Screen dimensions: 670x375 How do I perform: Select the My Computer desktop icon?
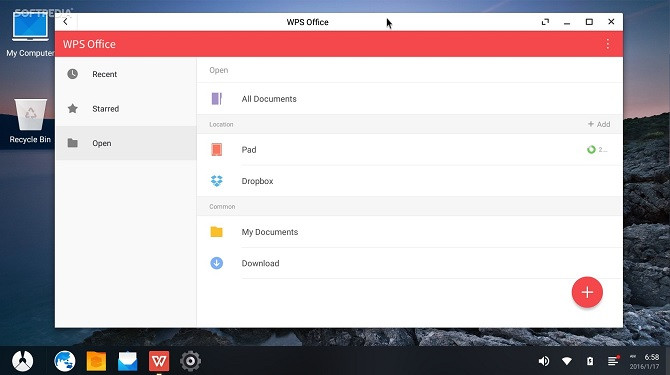pos(29,34)
